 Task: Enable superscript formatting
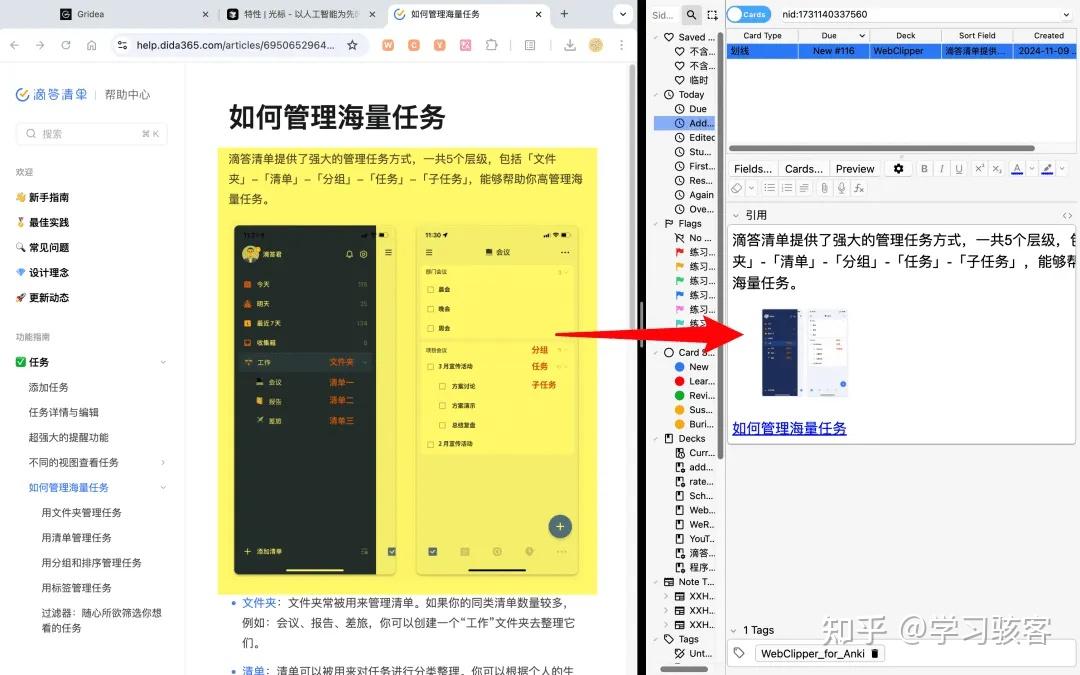pyautogui.click(x=980, y=169)
